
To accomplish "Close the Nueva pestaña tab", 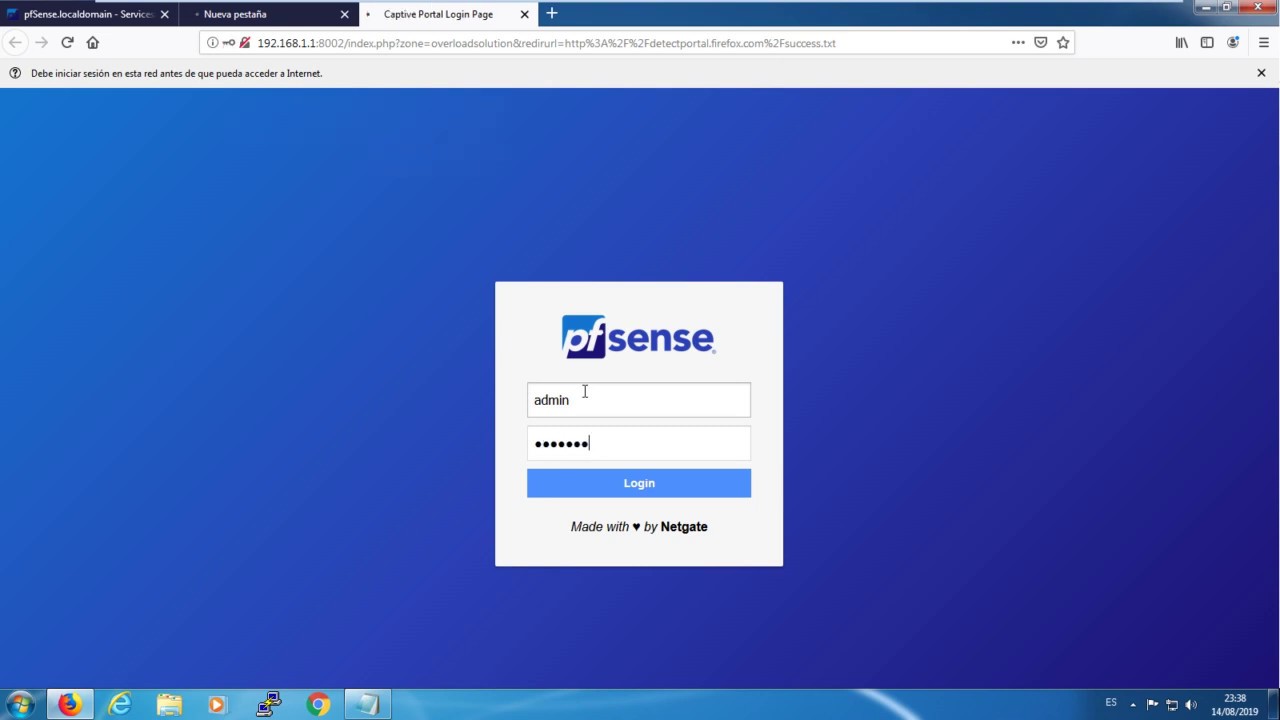I will tap(345, 15).
